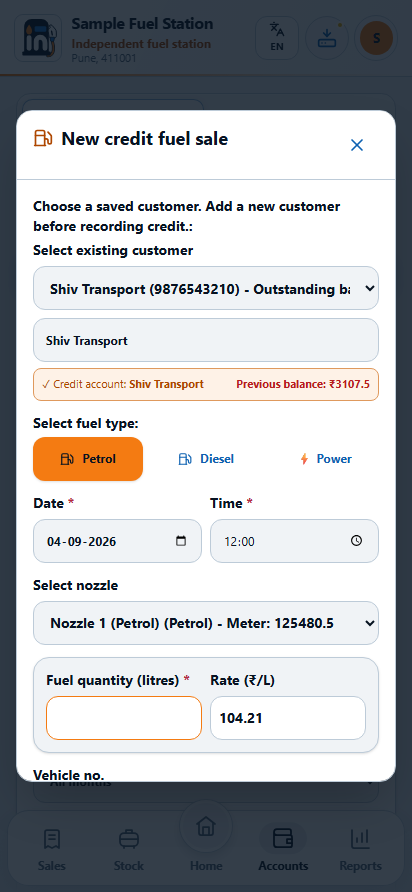The width and height of the screenshot is (412, 892).
Task: Click the Sample Fuel Station title
Action: (142, 24)
